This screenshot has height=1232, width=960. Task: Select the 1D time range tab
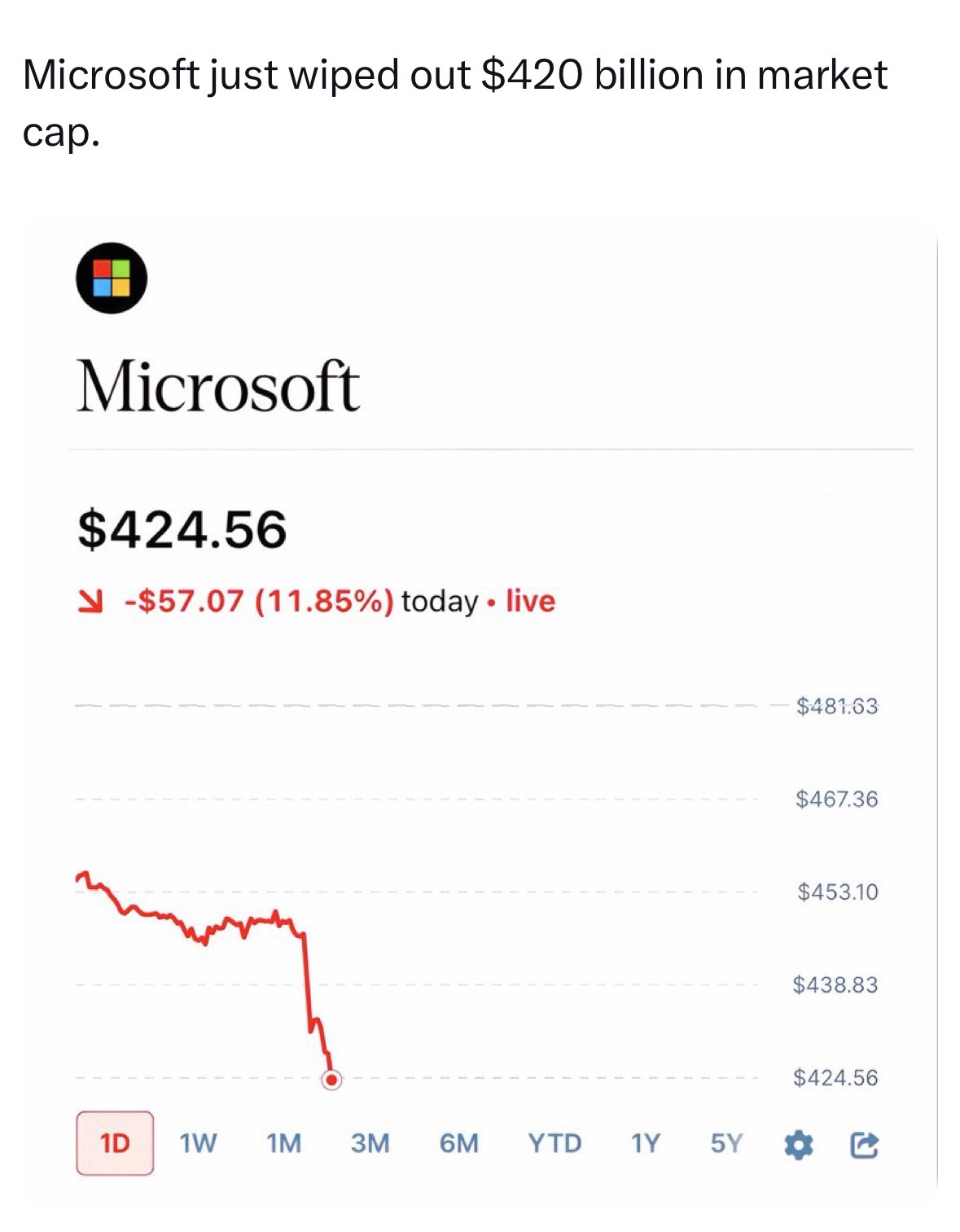[115, 1143]
